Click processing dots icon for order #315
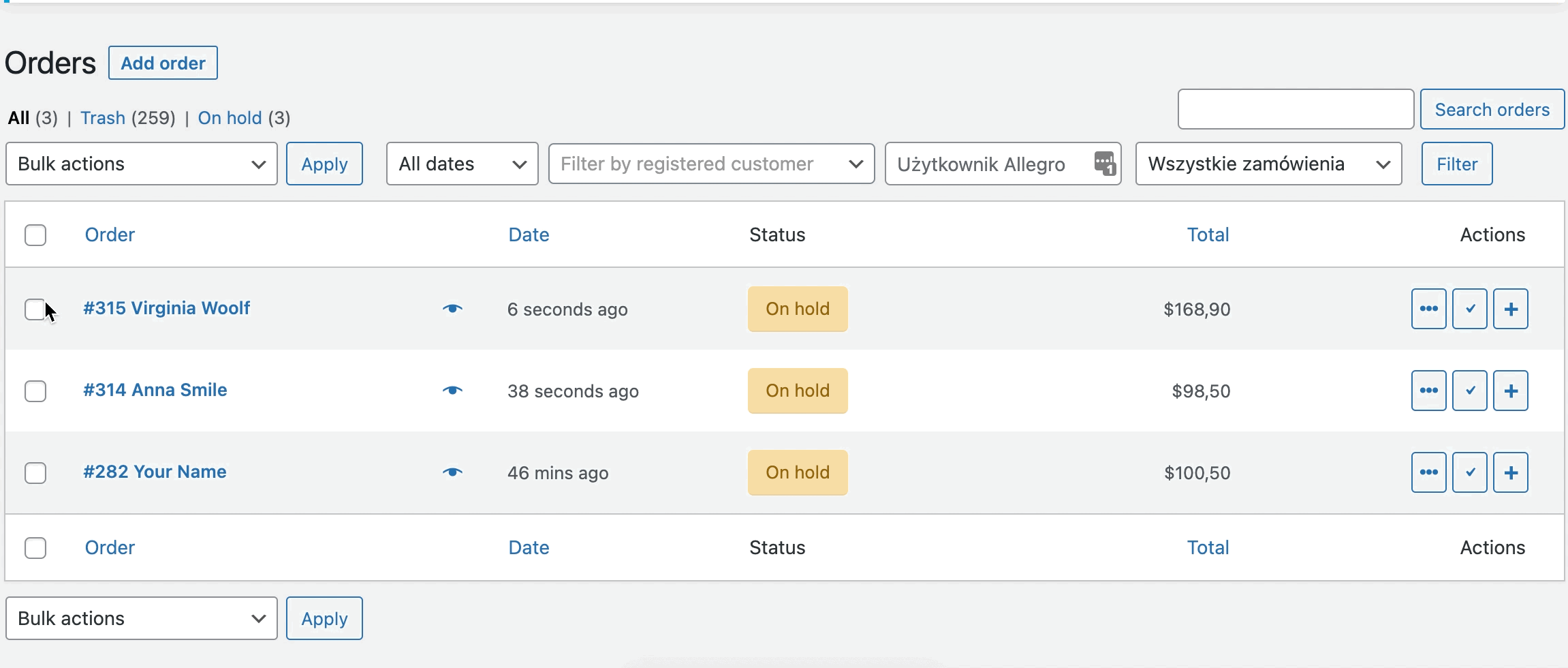Screen dimensions: 1568x668 tap(1428, 309)
